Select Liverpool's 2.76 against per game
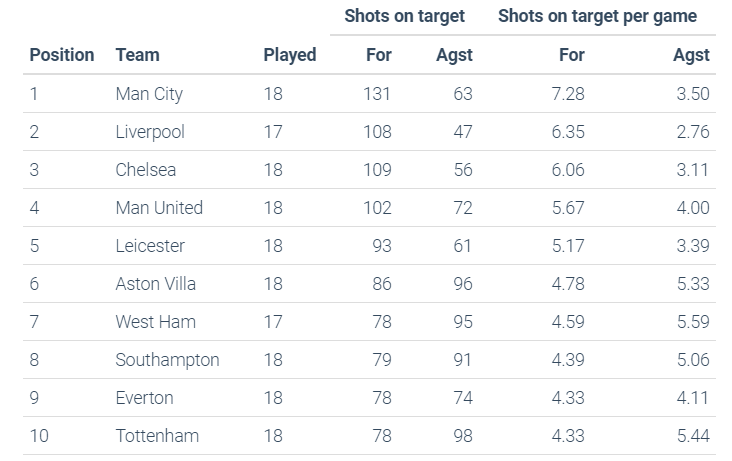Image resolution: width=732 pixels, height=461 pixels. (x=693, y=132)
